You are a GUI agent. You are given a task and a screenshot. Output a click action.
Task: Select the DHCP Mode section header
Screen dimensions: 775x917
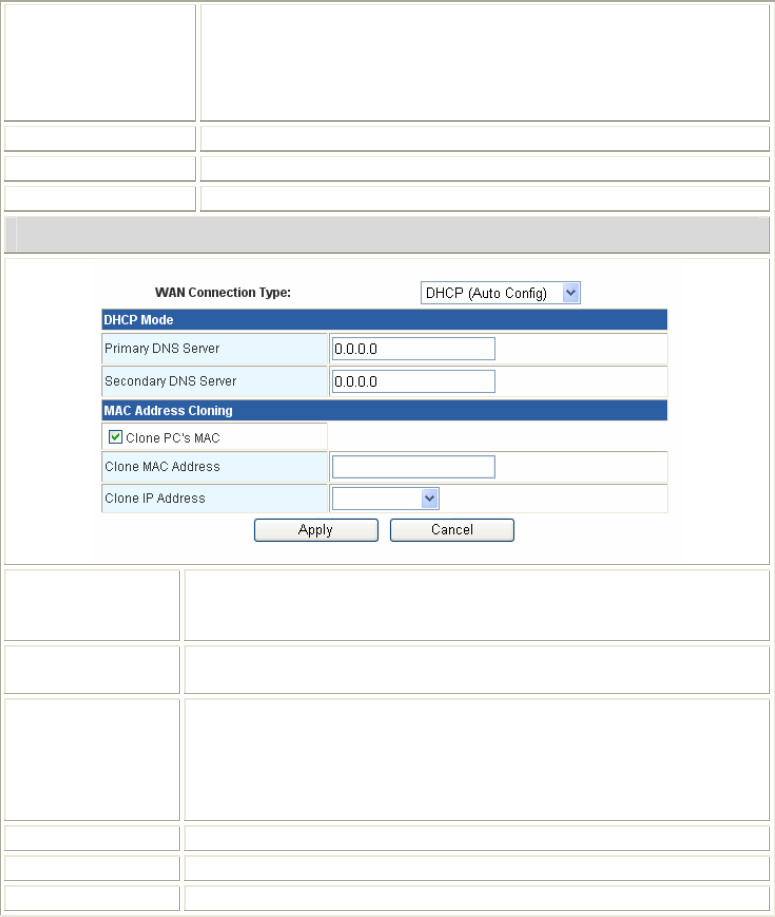point(384,320)
